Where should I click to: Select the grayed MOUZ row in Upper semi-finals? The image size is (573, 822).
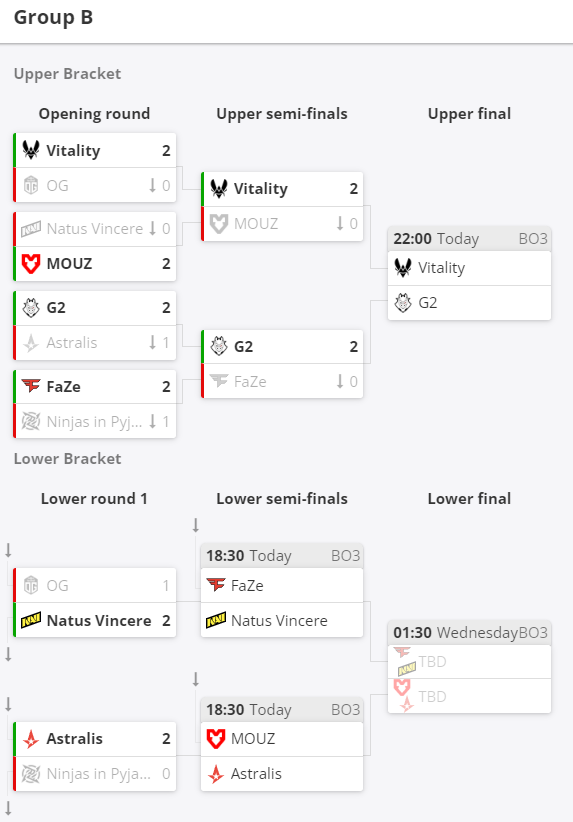pyautogui.click(x=282, y=224)
